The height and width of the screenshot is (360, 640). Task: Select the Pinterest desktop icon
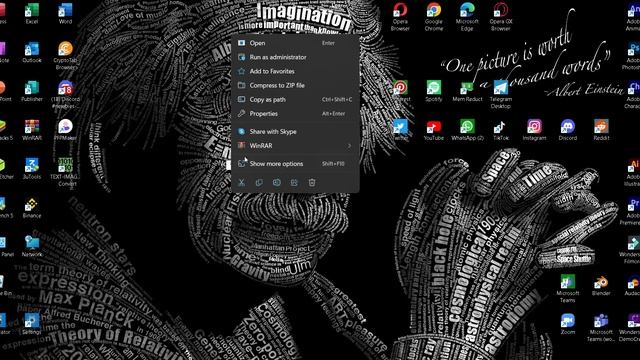(x=400, y=91)
